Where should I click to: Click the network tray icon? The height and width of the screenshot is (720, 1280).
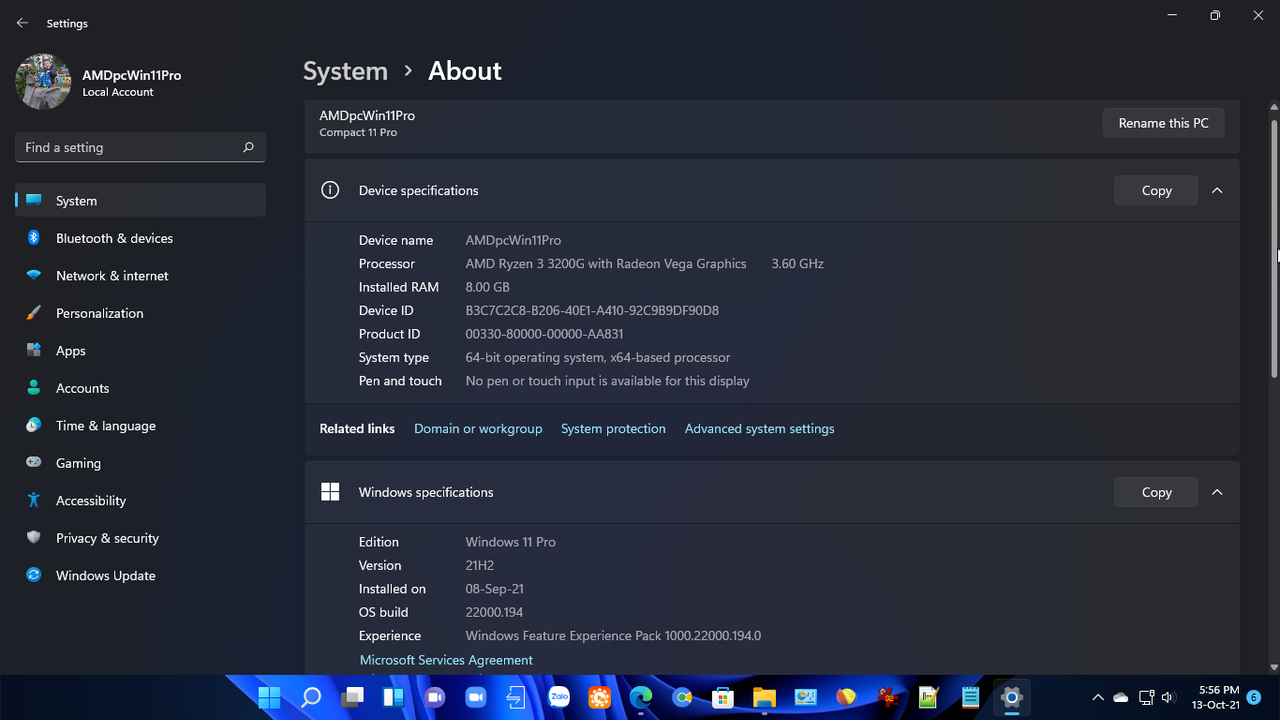[1146, 697]
